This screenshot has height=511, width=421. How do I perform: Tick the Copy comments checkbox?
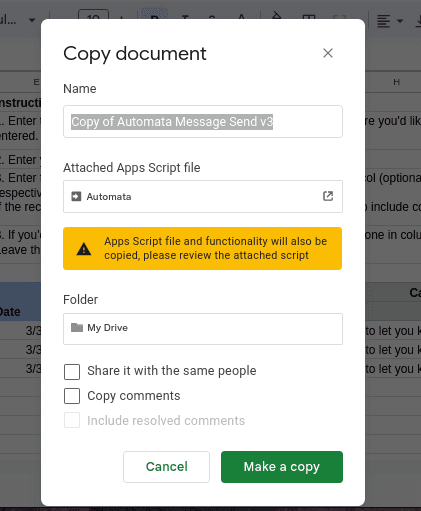click(72, 396)
